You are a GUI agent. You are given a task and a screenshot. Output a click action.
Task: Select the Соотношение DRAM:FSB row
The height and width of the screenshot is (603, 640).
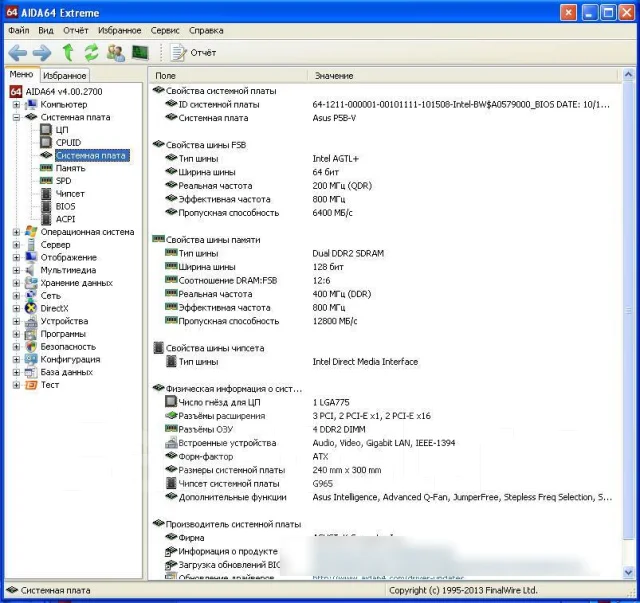tap(384, 280)
